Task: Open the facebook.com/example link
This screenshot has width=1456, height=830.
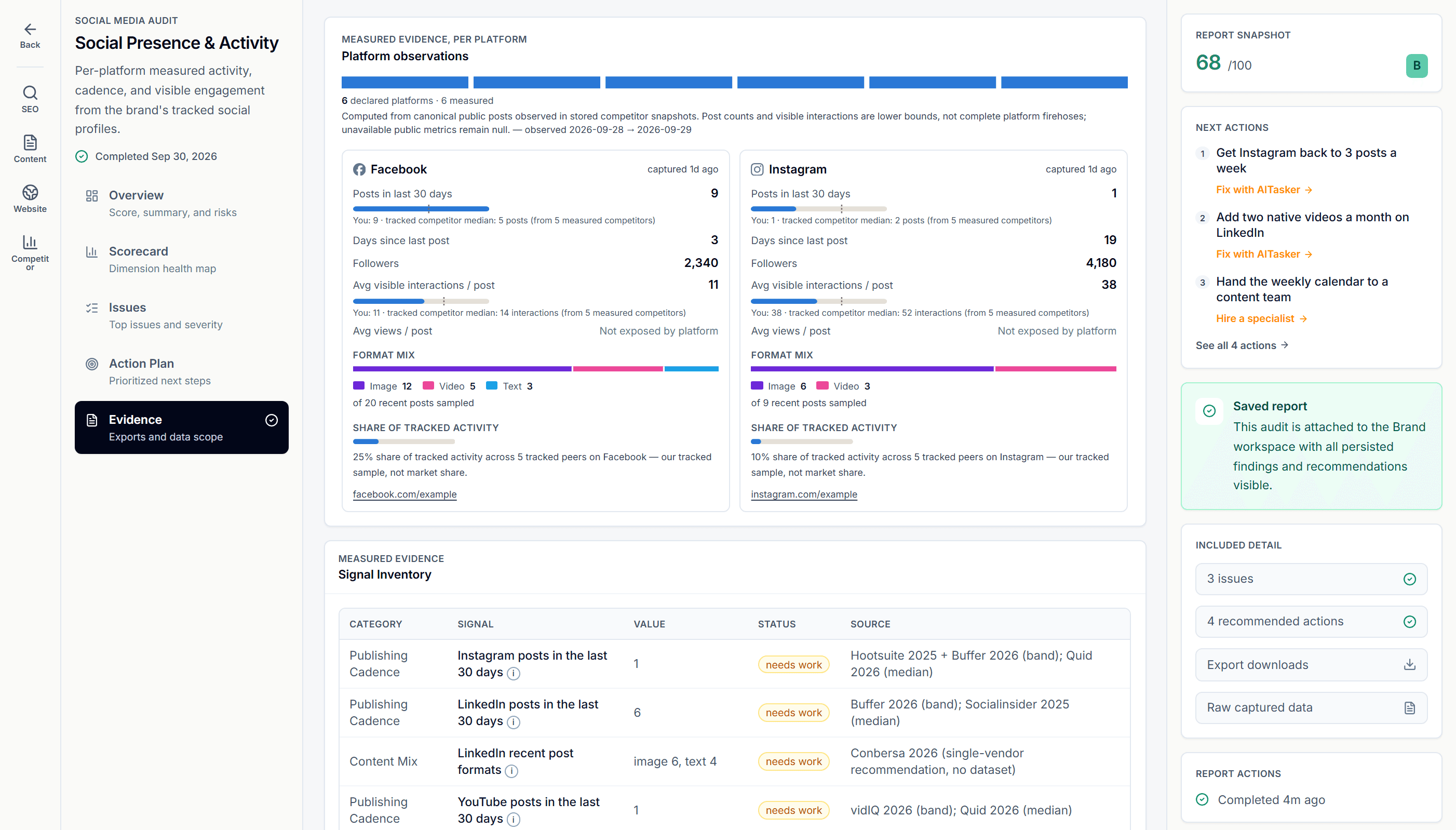Action: pyautogui.click(x=405, y=494)
